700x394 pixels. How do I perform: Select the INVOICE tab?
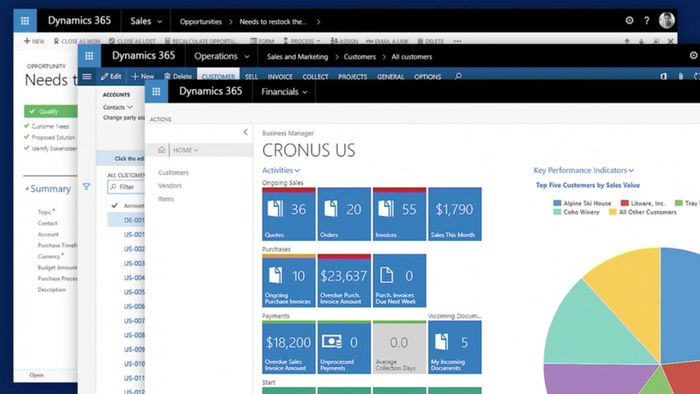pos(280,77)
